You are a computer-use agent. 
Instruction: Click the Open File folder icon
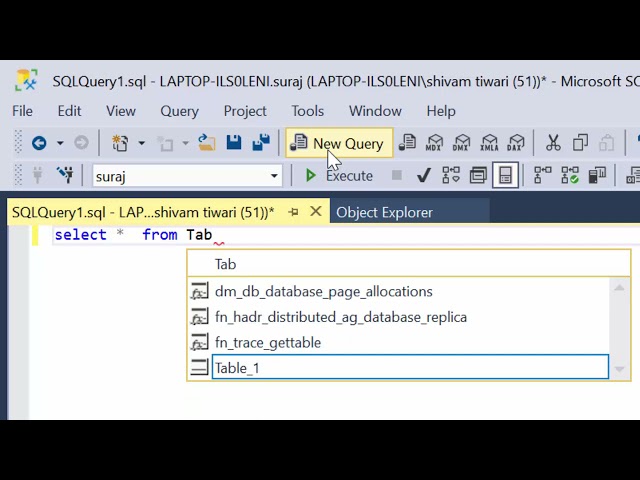[x=207, y=143]
